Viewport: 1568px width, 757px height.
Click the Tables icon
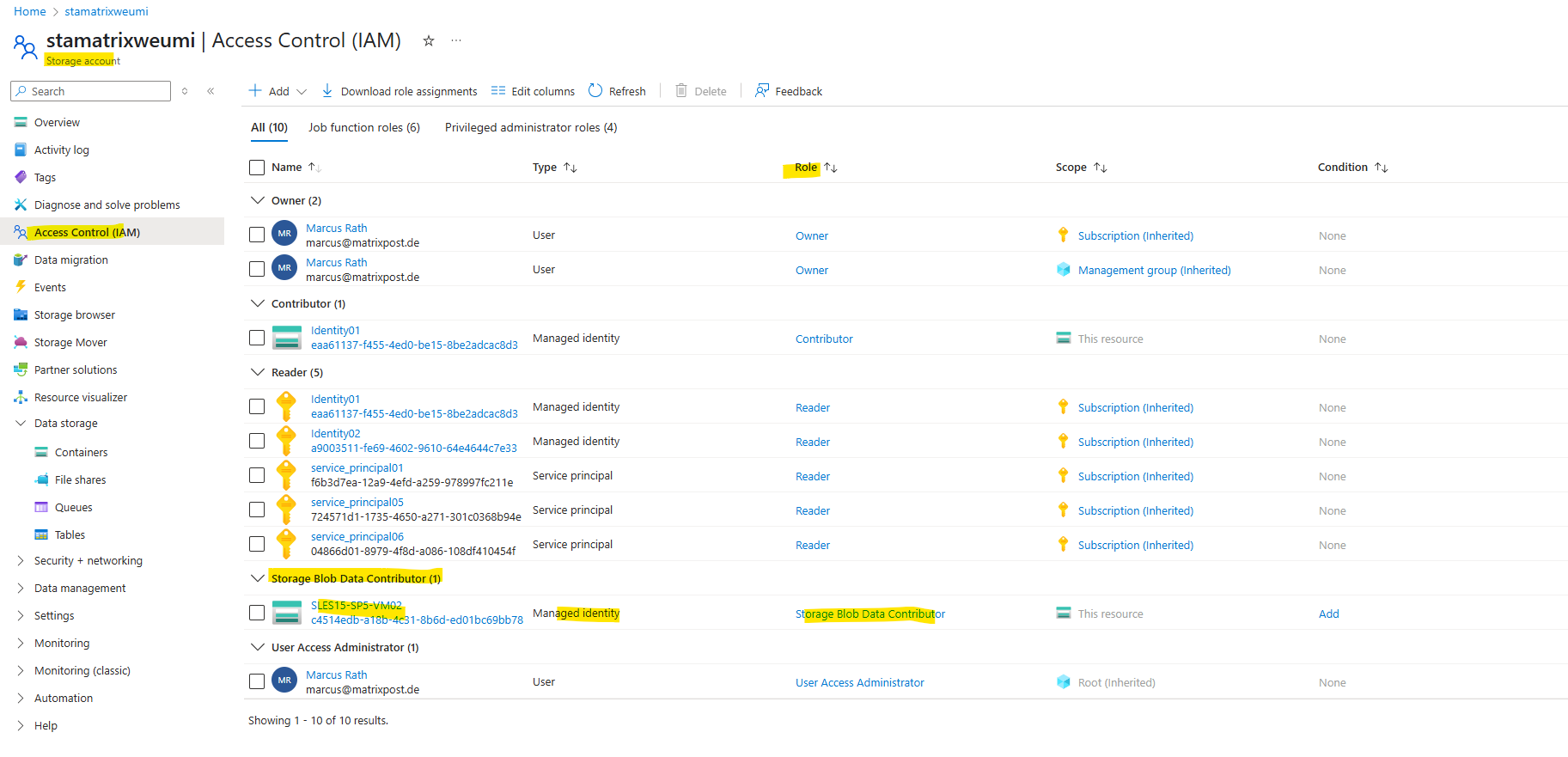[41, 534]
